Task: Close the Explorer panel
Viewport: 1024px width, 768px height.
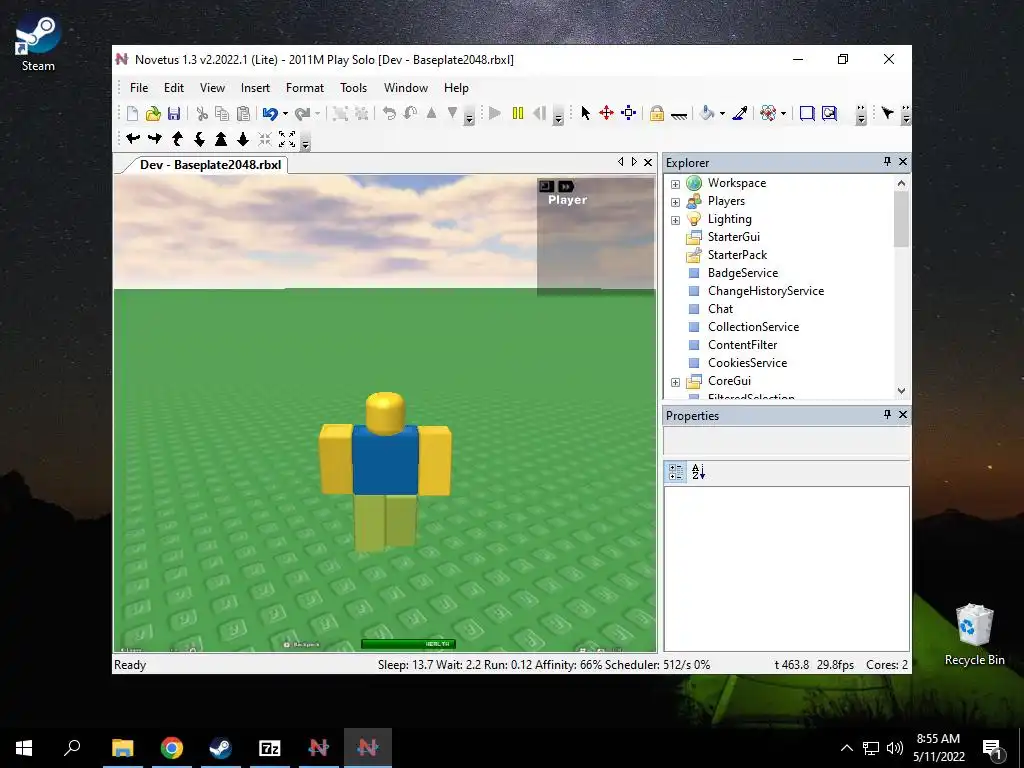Action: tap(903, 161)
